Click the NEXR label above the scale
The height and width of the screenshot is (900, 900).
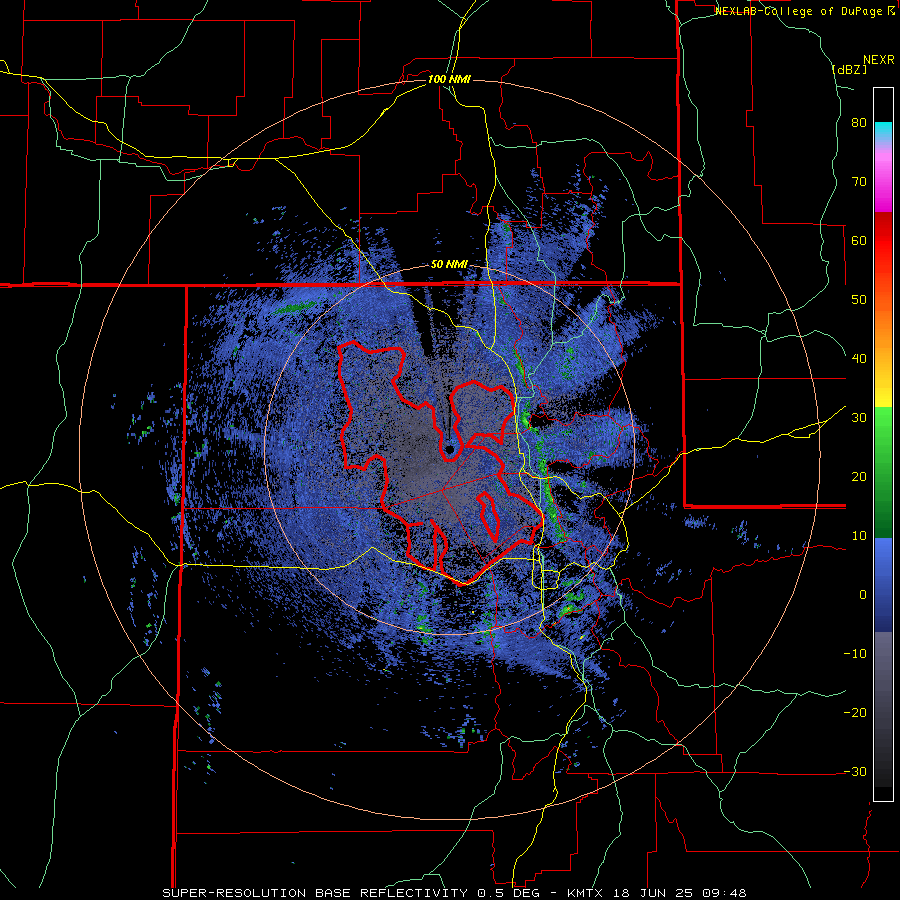pyautogui.click(x=878, y=60)
